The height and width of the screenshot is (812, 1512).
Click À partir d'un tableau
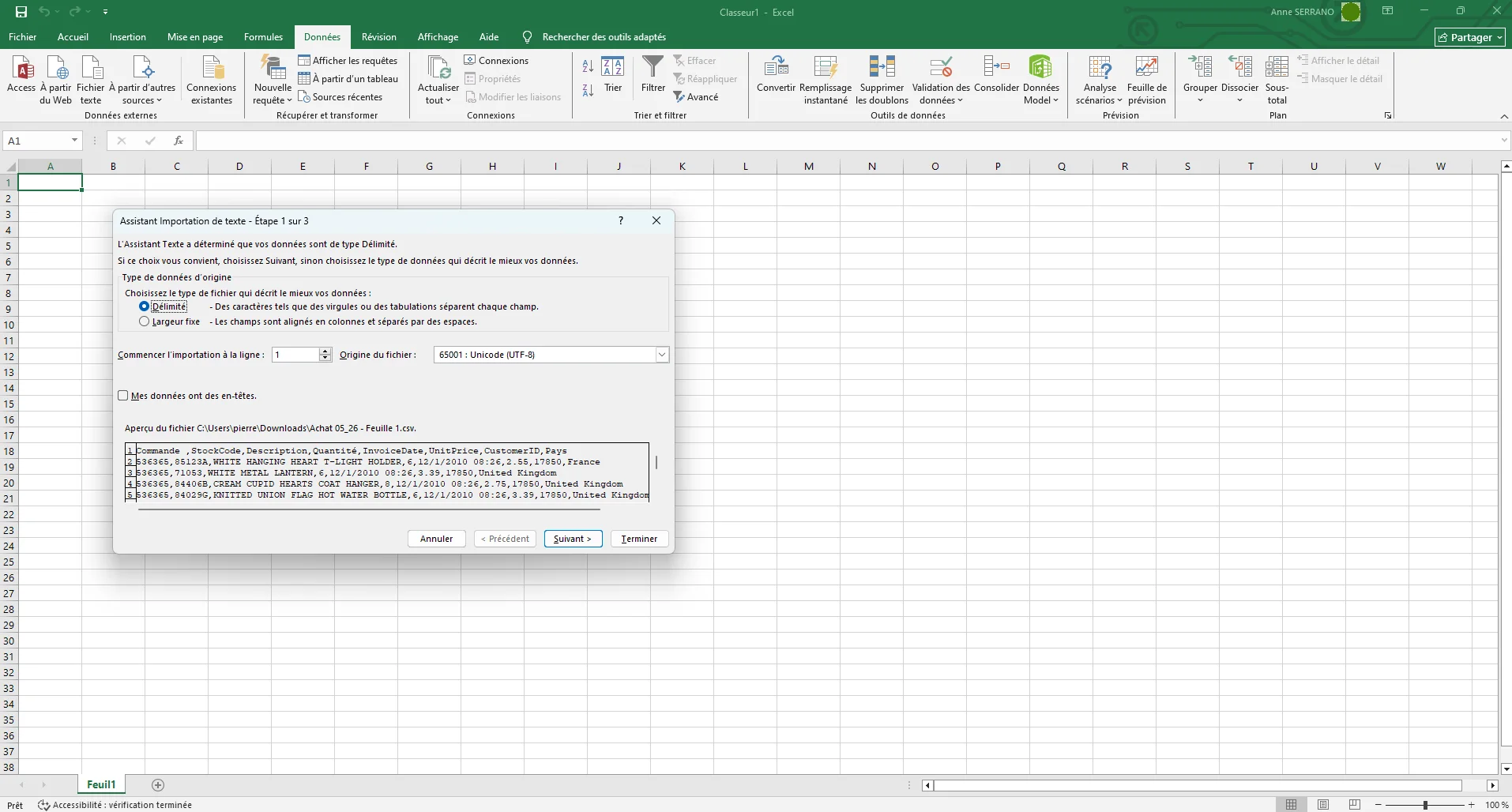(348, 79)
